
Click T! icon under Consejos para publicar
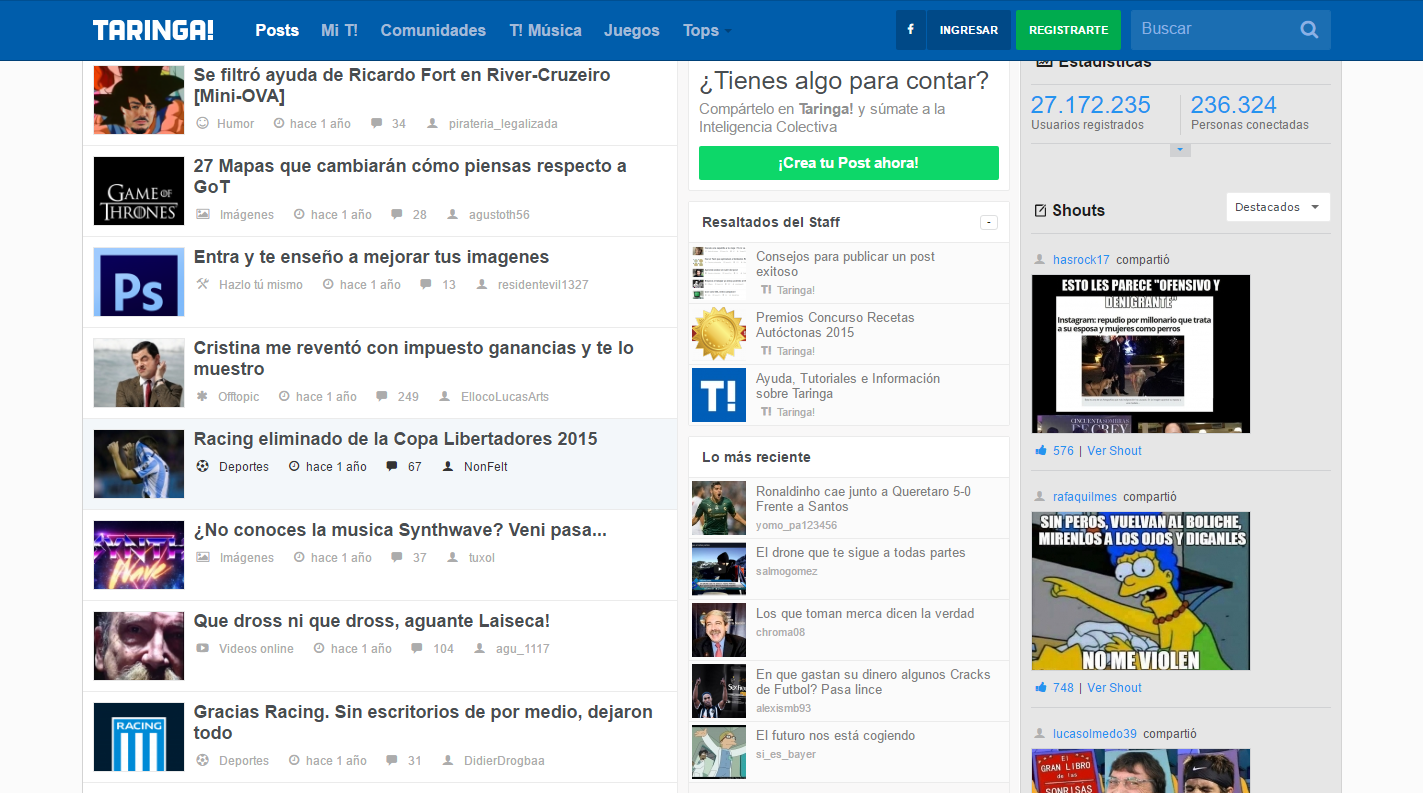pos(766,290)
